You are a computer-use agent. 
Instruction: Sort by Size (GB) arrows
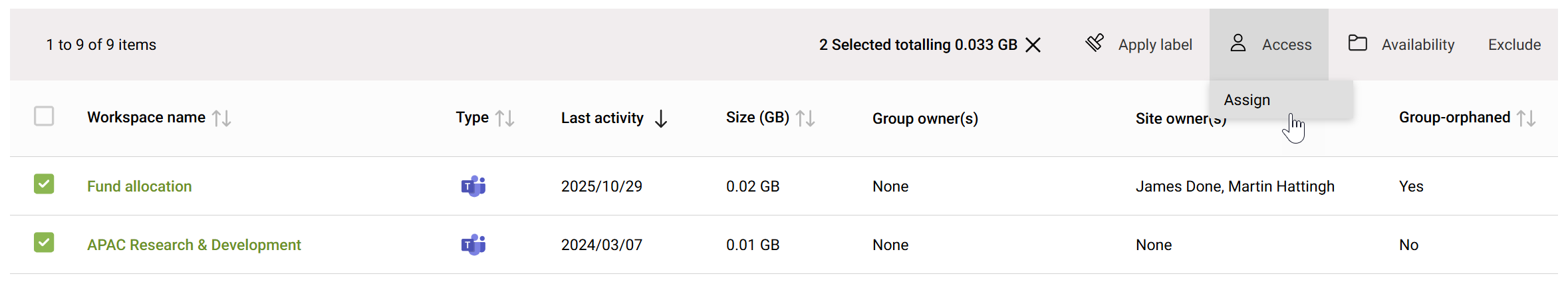pos(805,118)
